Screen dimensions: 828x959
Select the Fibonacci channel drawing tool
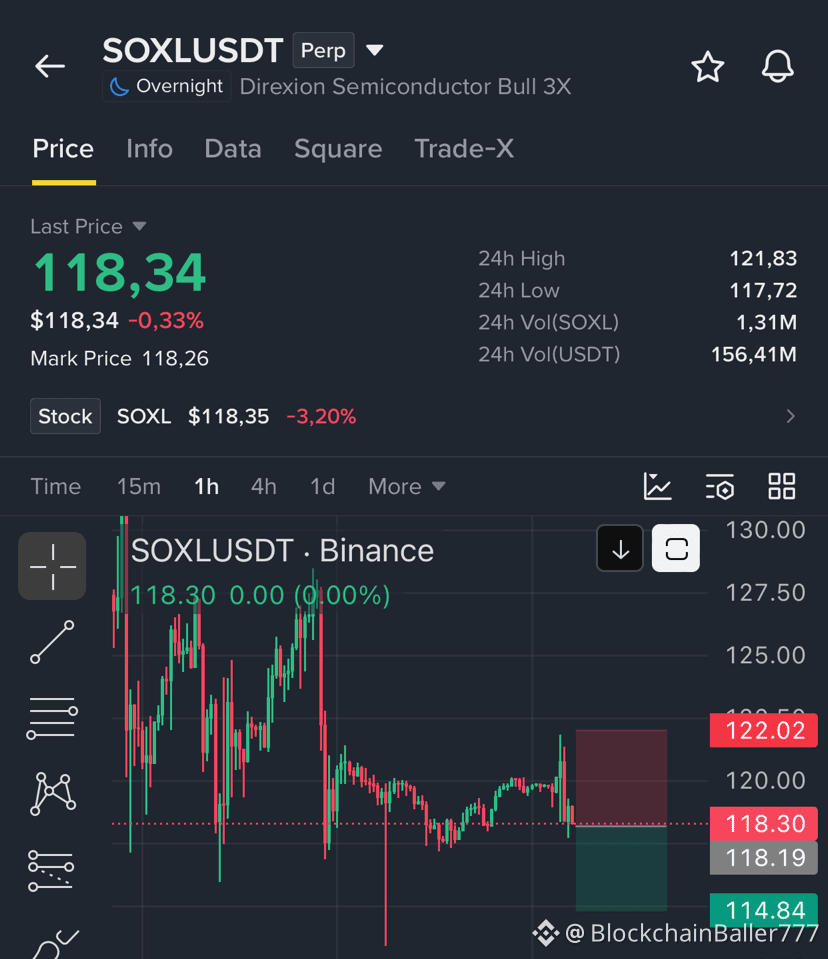51,870
